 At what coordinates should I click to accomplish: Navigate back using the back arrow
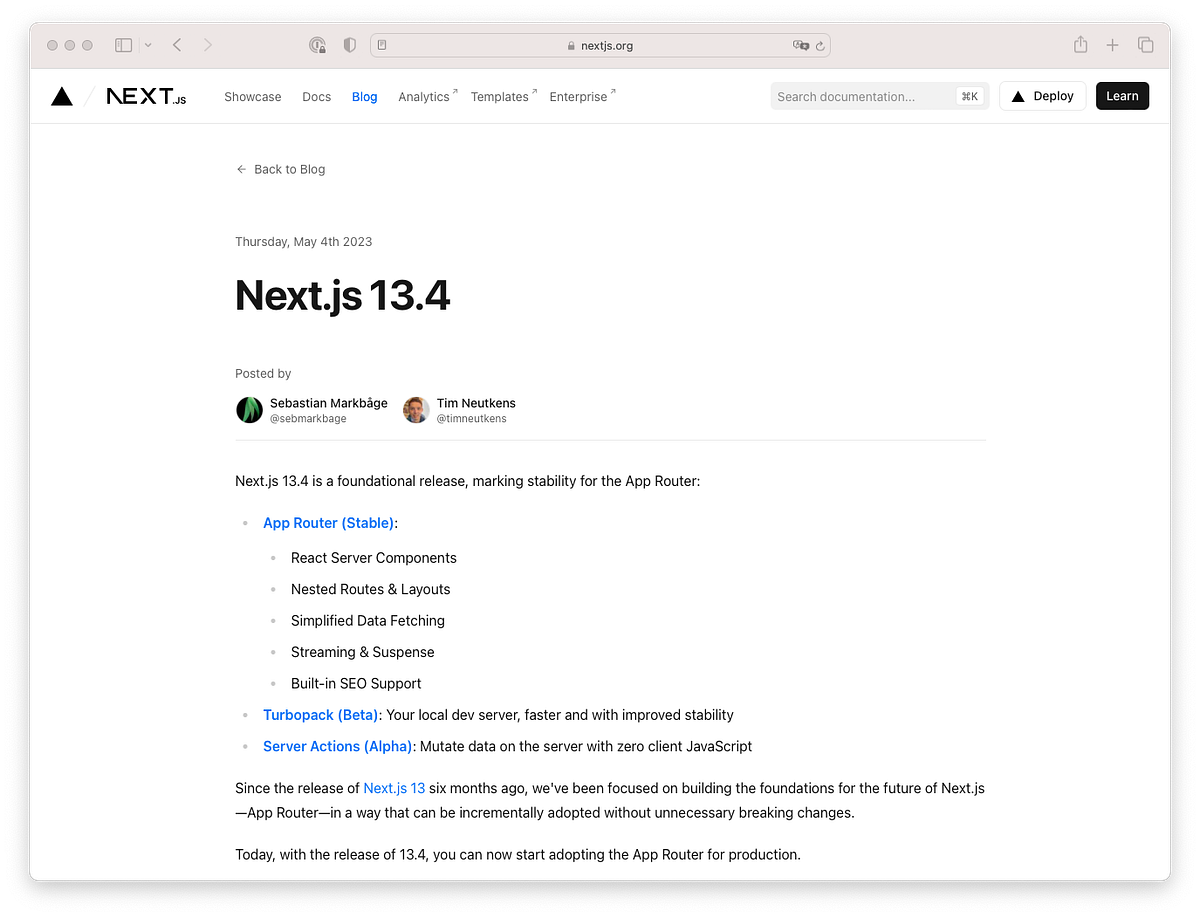pyautogui.click(x=176, y=45)
